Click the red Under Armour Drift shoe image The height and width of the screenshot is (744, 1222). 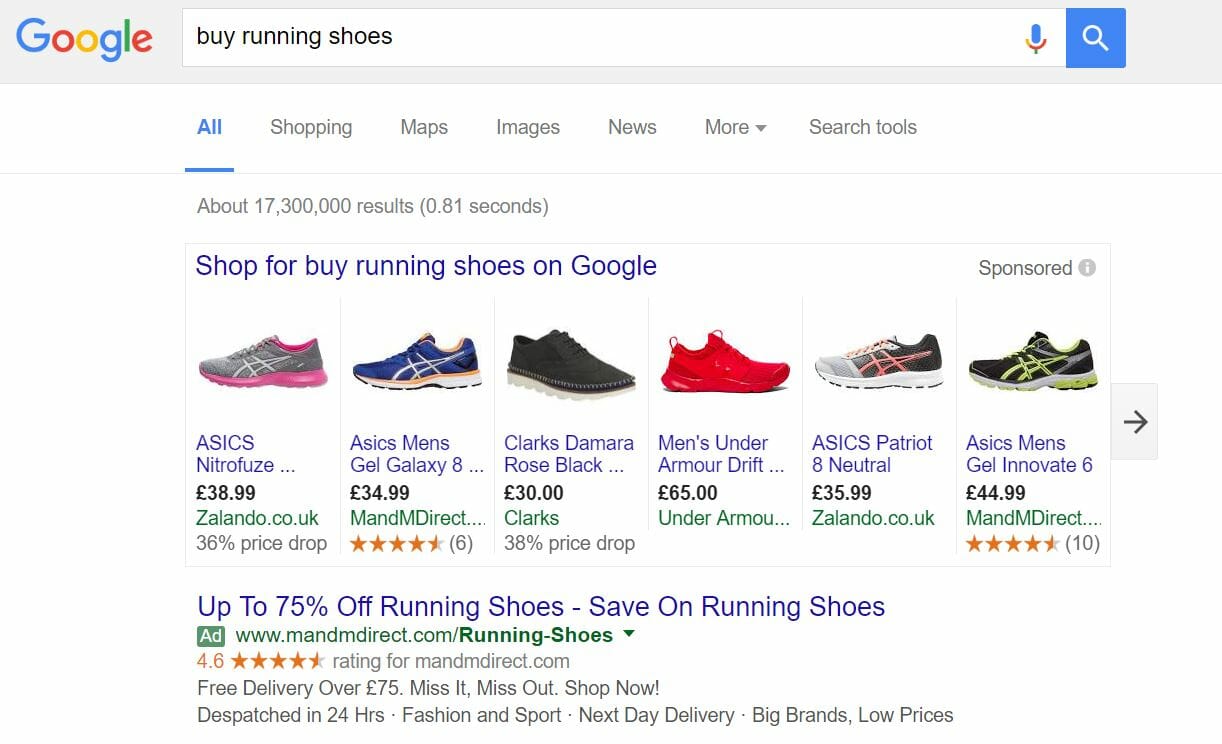pyautogui.click(x=725, y=361)
